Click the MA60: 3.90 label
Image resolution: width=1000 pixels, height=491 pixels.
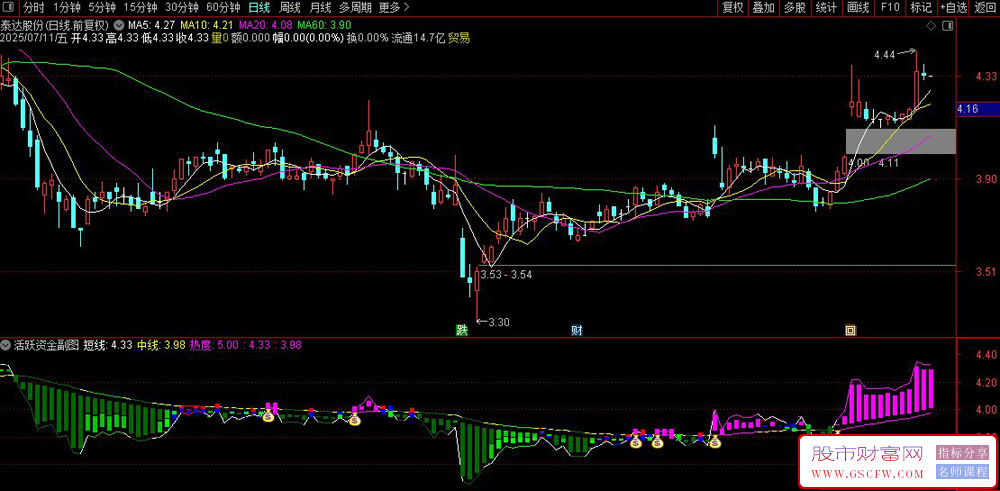(x=324, y=26)
